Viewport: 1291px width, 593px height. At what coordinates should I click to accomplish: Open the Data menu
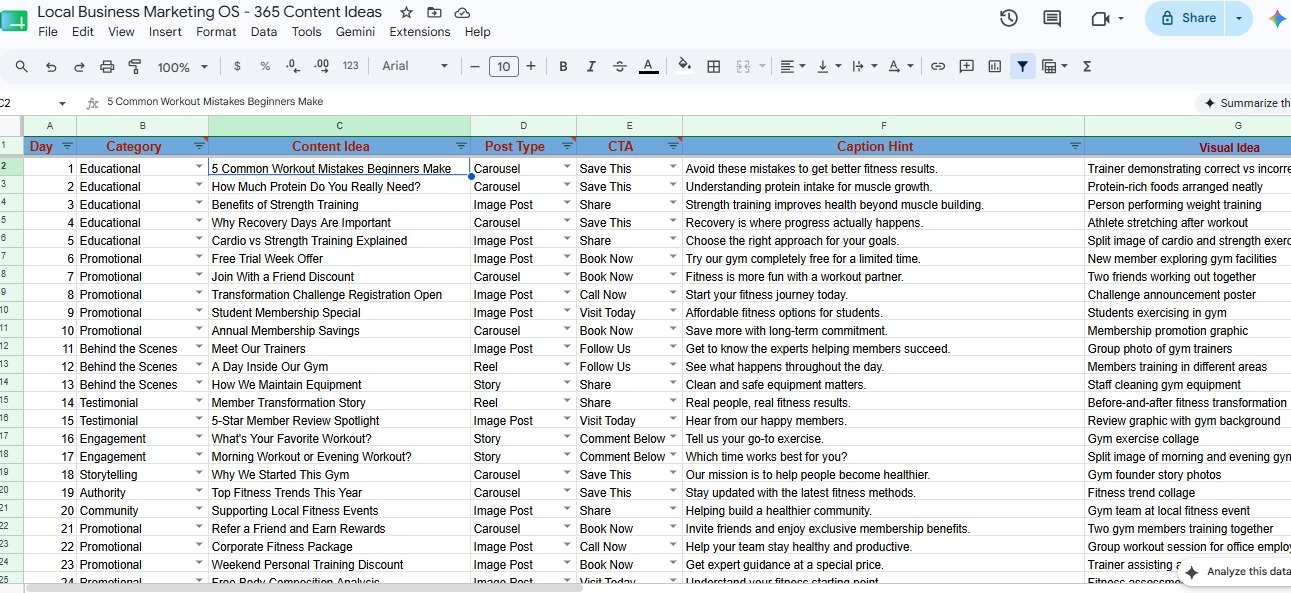(264, 32)
